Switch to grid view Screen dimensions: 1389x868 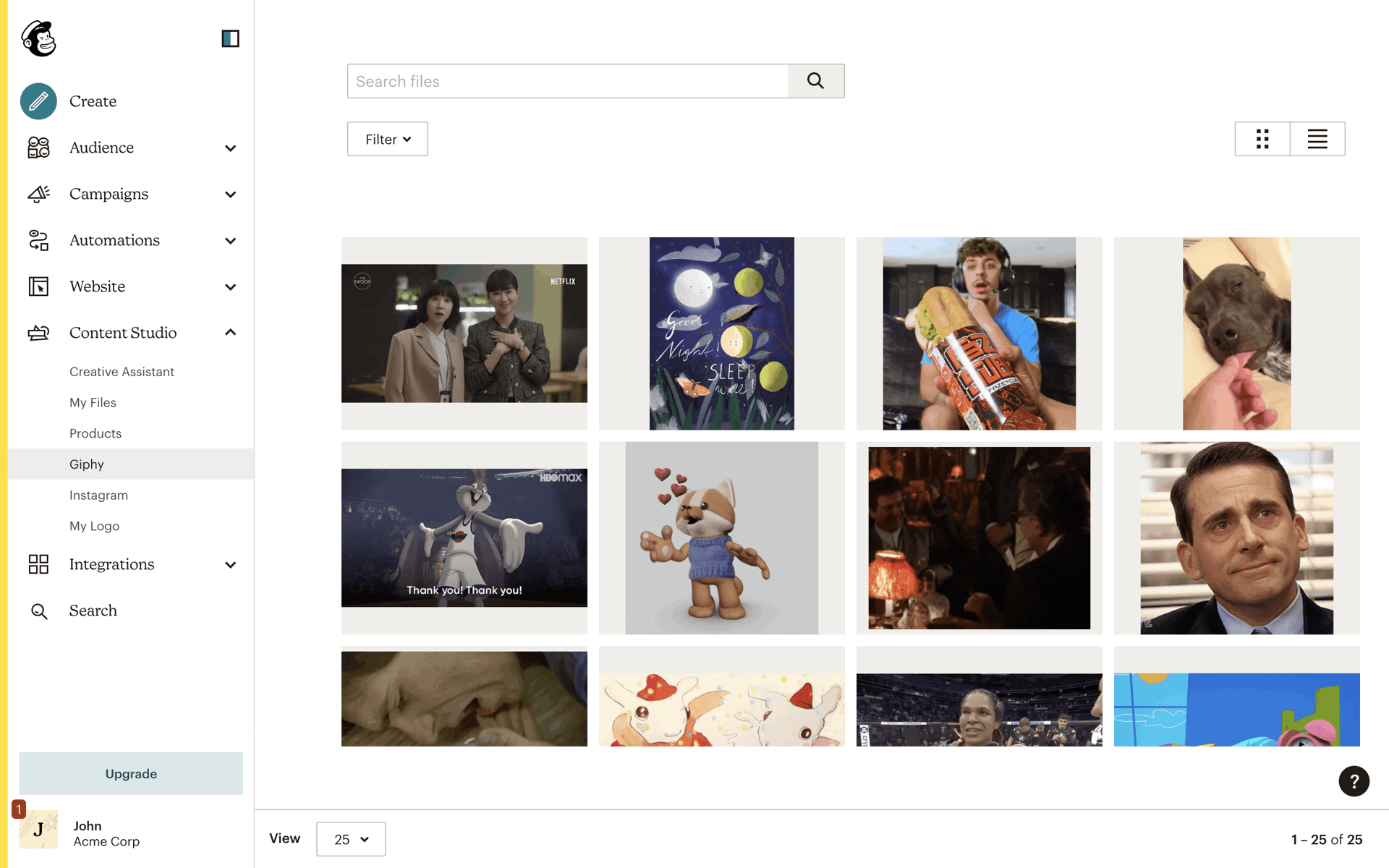1262,139
